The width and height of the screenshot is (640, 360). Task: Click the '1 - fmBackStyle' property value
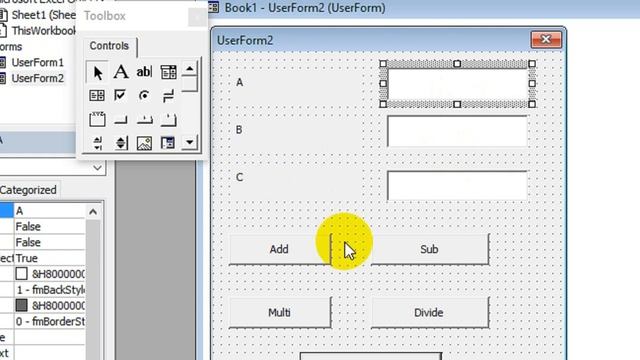49,290
